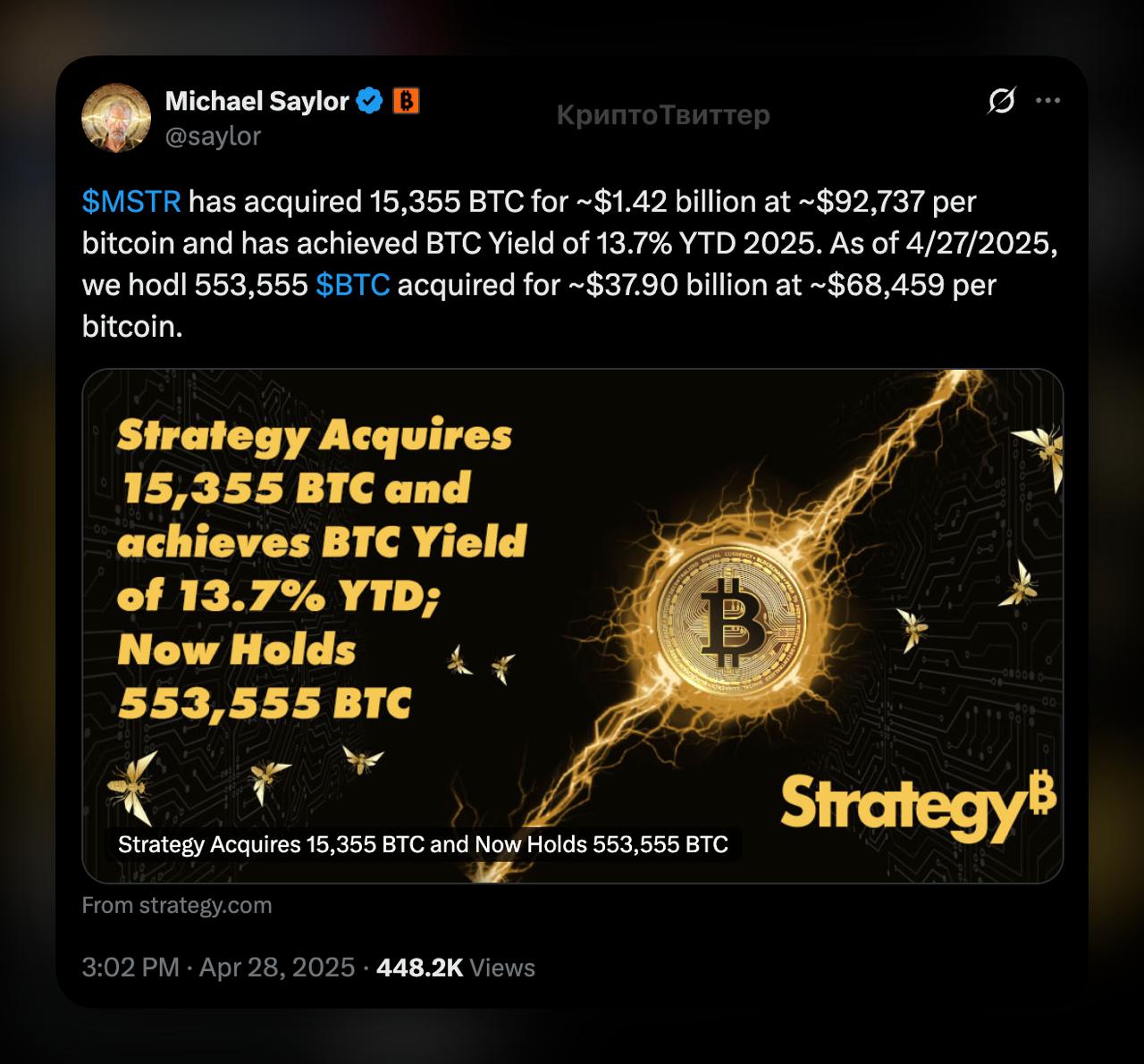
Task: Follow the From strategy.com source link
Action: tap(177, 905)
